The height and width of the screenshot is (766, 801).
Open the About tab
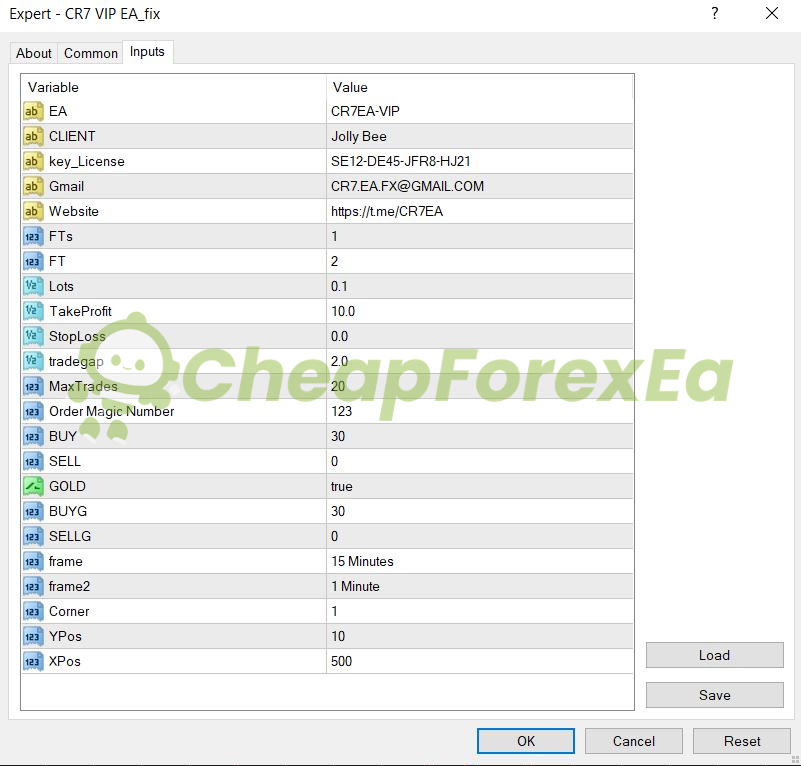point(34,53)
